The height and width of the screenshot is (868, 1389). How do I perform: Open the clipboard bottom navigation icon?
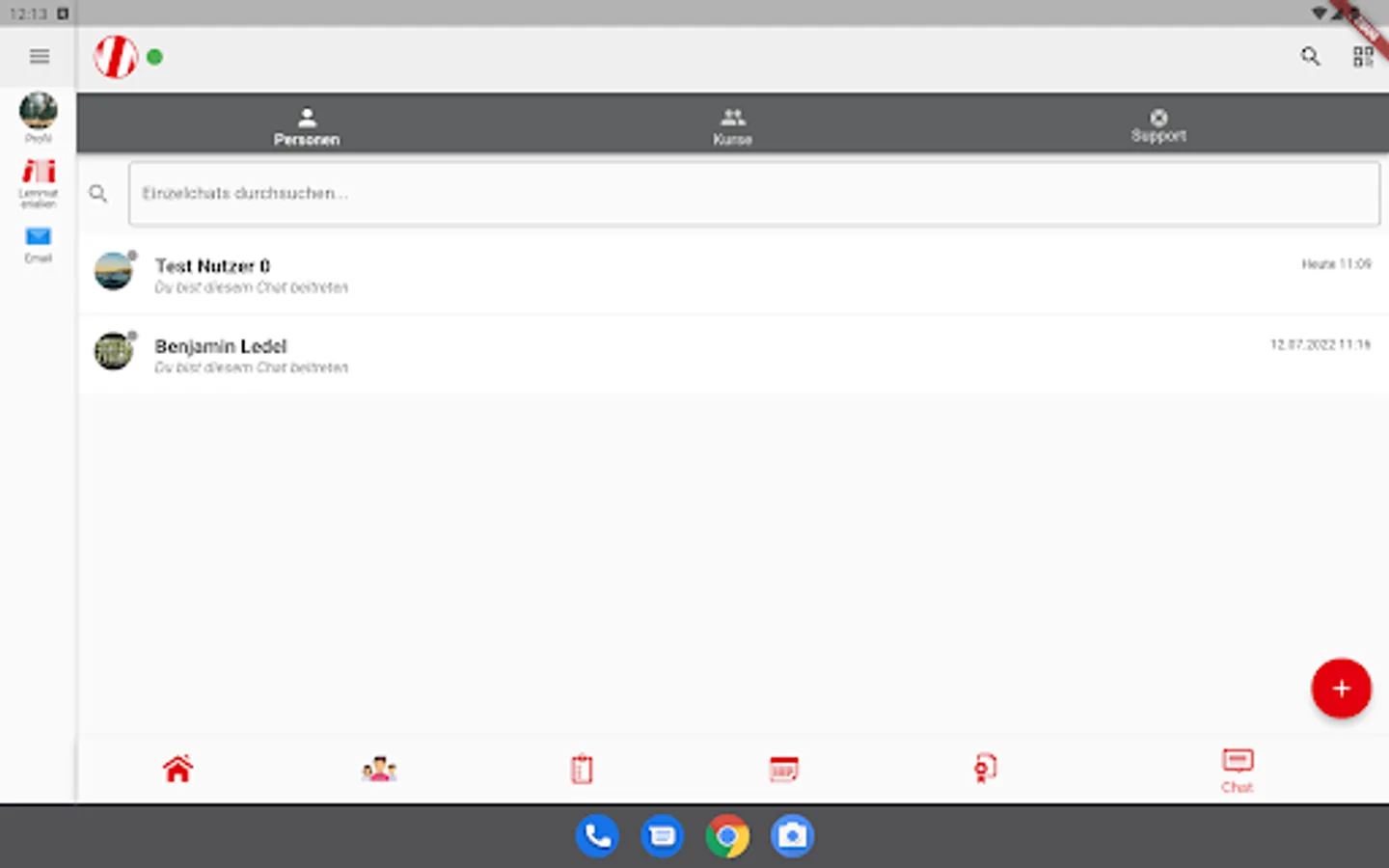point(582,769)
